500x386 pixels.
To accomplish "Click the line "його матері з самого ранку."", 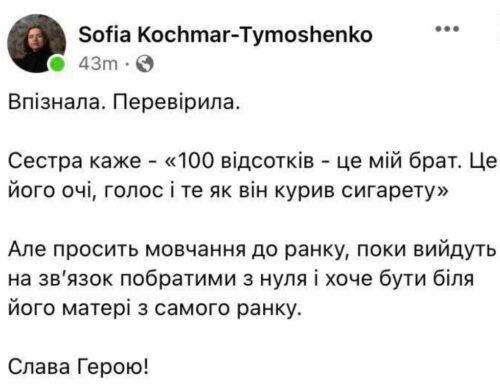I will coord(155,309).
